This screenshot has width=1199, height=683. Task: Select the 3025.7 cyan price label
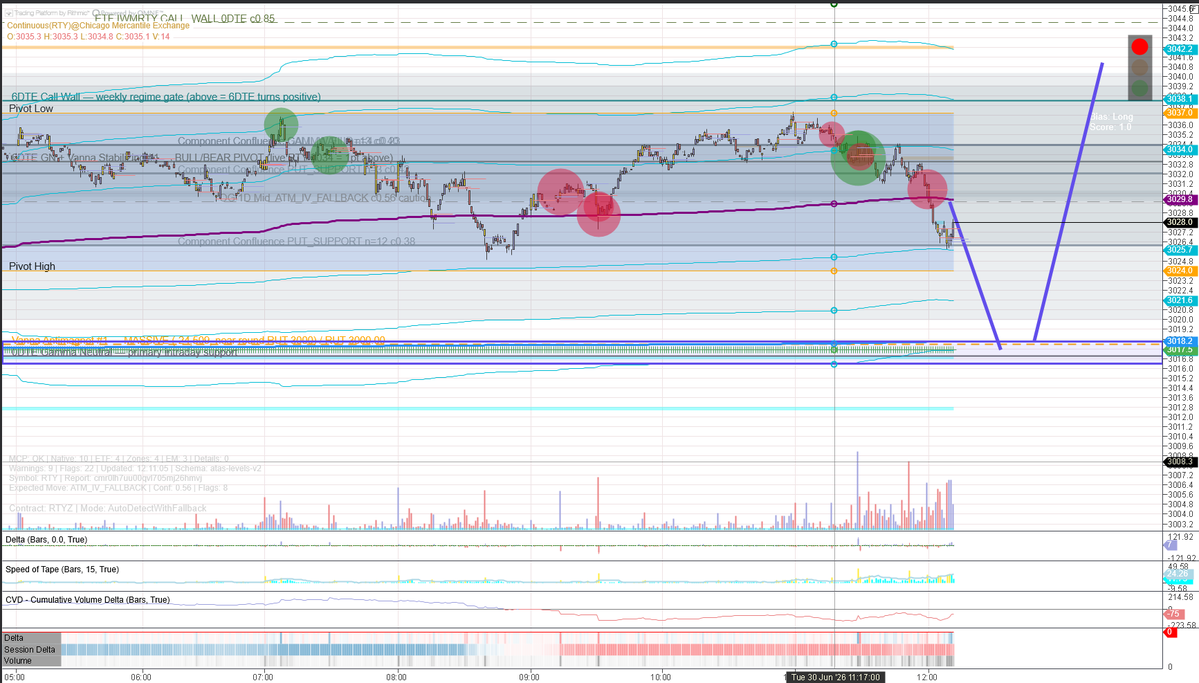1180,250
